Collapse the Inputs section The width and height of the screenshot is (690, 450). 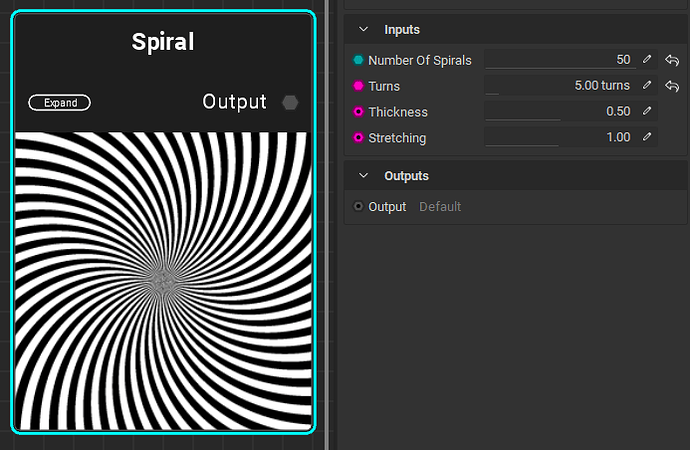tap(363, 30)
